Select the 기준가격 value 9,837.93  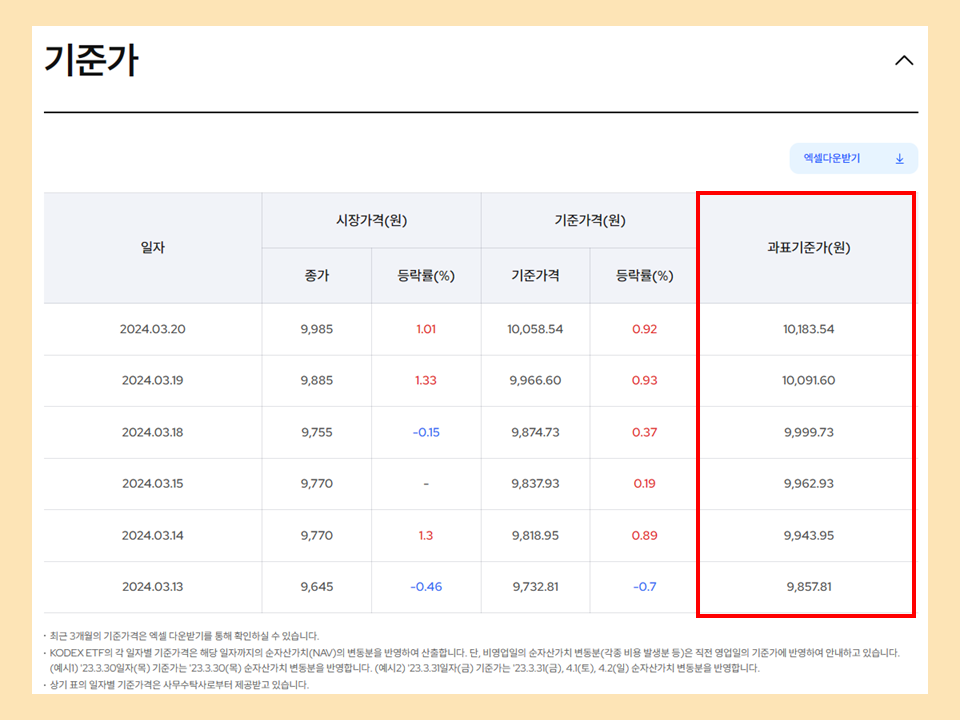(534, 483)
